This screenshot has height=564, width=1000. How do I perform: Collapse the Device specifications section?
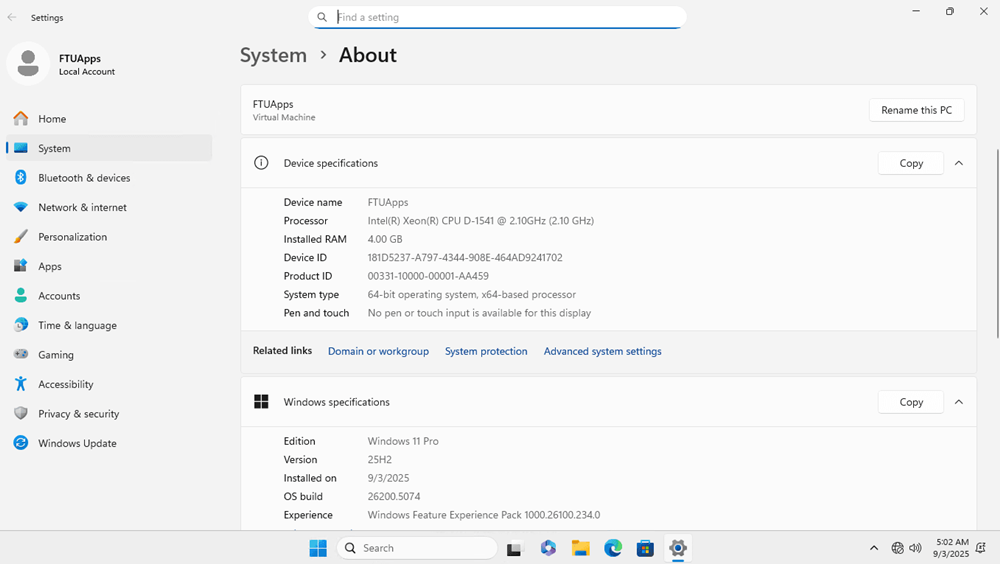click(x=958, y=163)
